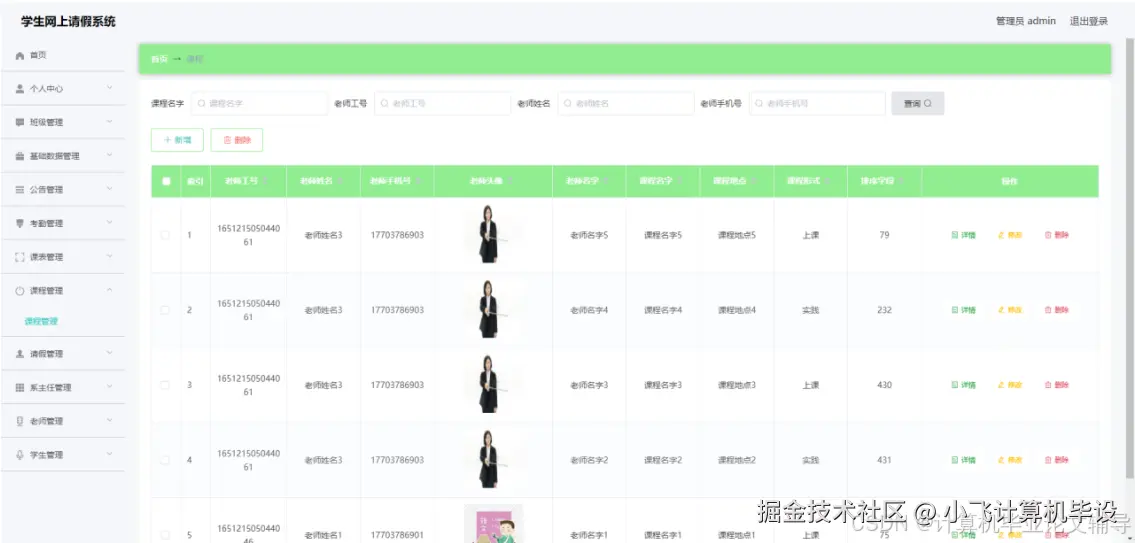Click the person icon beside 个人中心
1135x543 pixels.
20,89
